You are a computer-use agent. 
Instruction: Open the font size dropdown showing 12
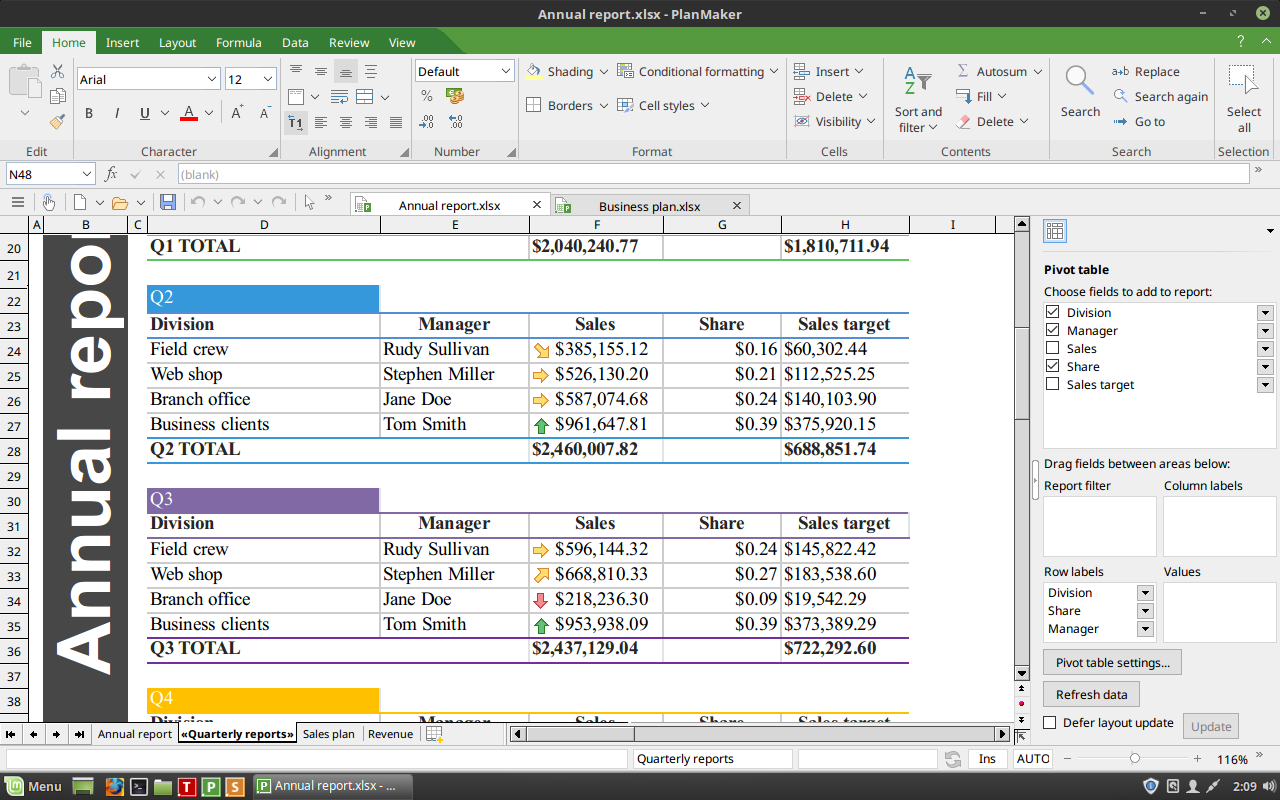[268, 79]
